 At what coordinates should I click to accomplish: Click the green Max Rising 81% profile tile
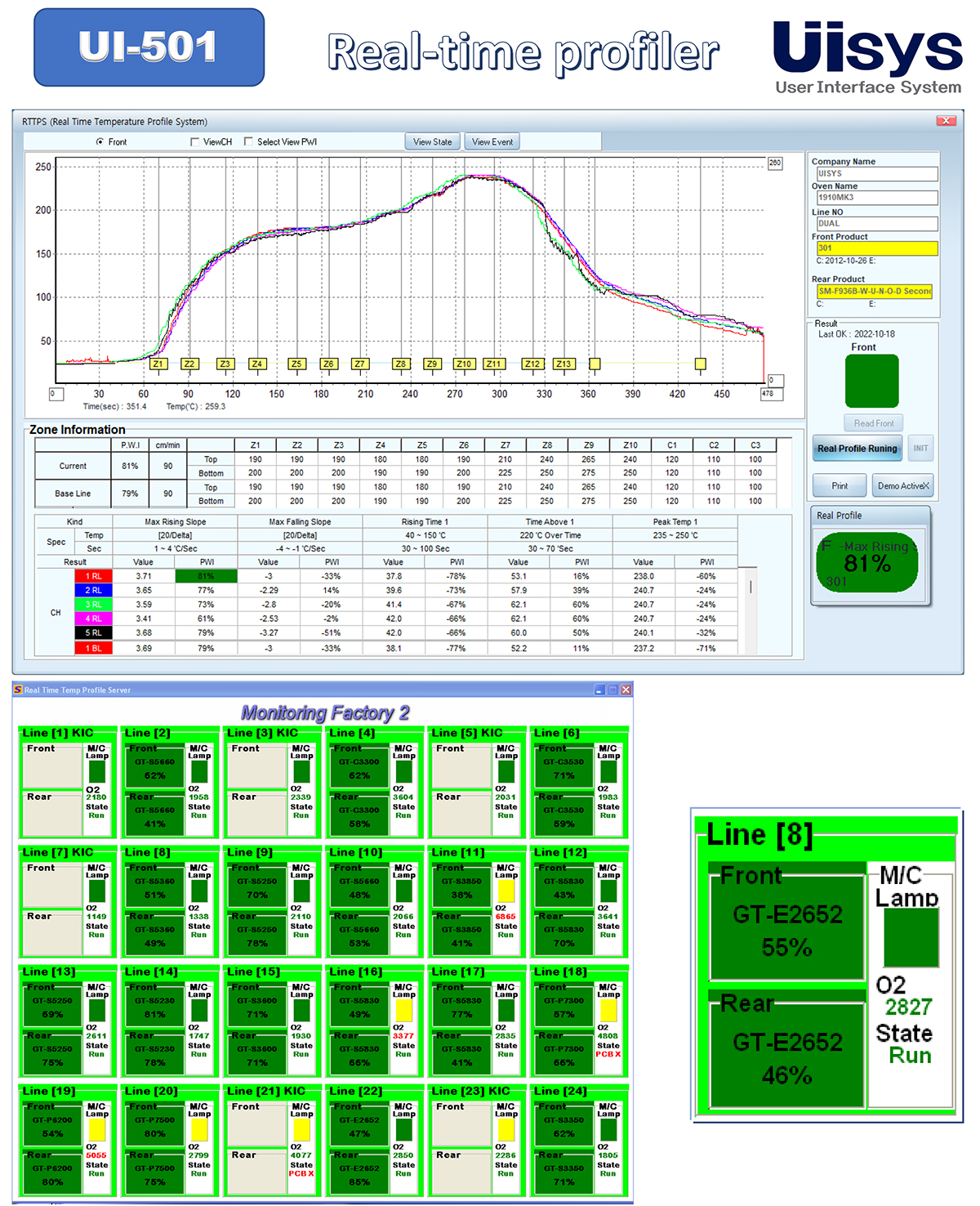(x=867, y=563)
